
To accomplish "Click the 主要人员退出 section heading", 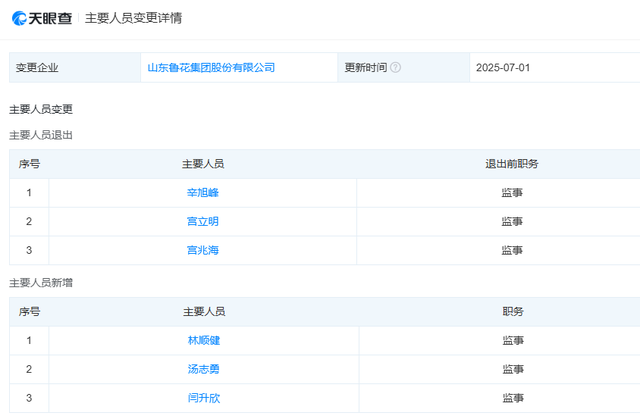I will coord(41,135).
